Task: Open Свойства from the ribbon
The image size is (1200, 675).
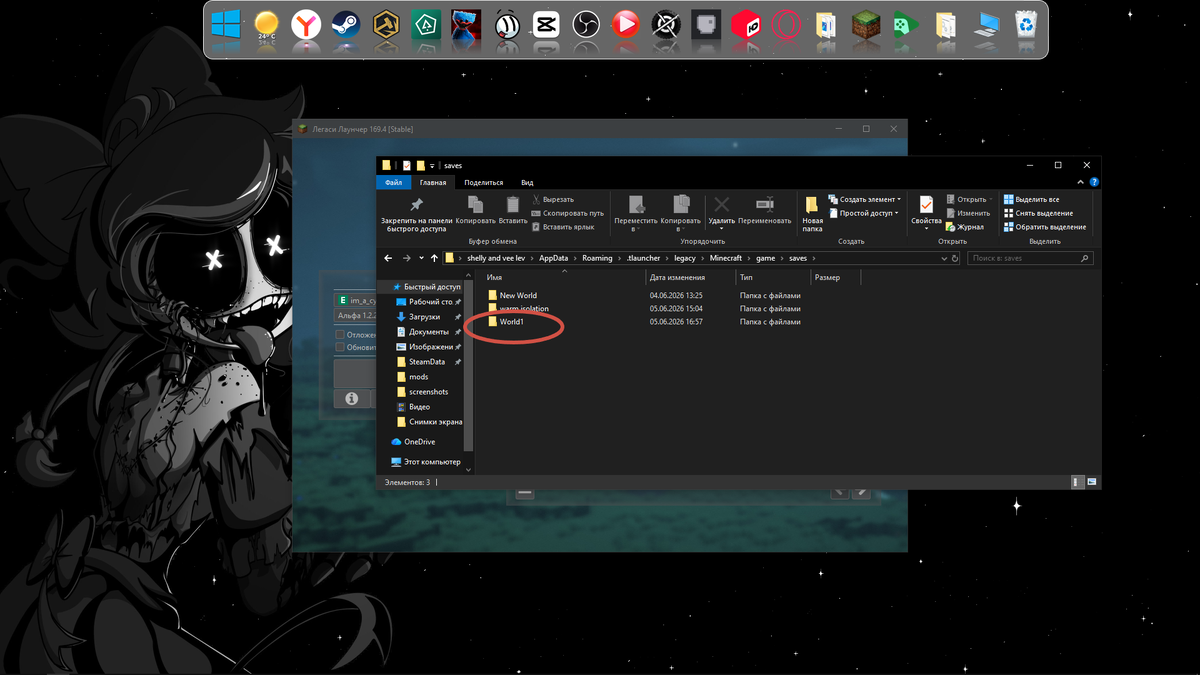Action: click(926, 213)
